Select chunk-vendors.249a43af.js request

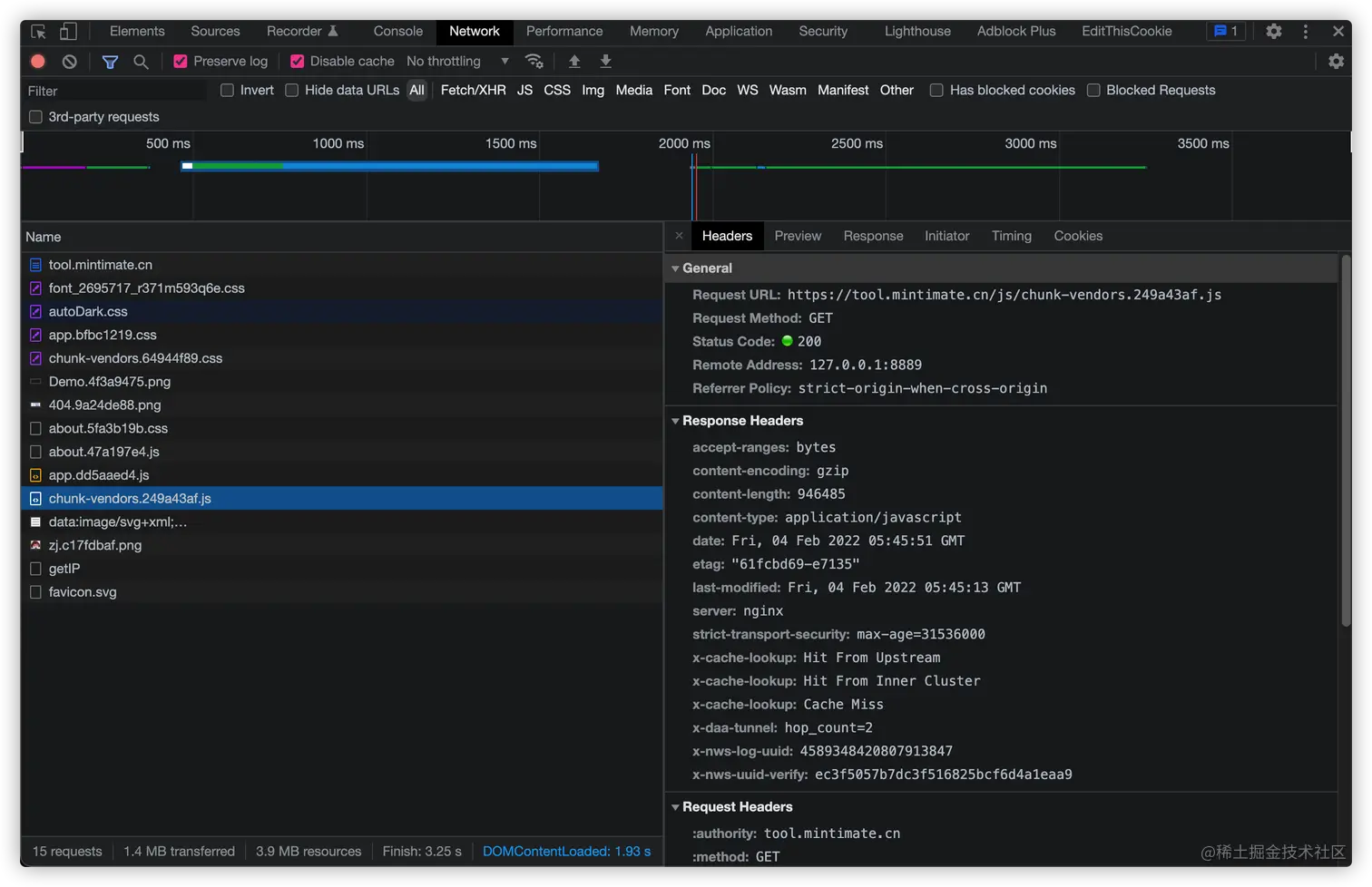click(342, 499)
